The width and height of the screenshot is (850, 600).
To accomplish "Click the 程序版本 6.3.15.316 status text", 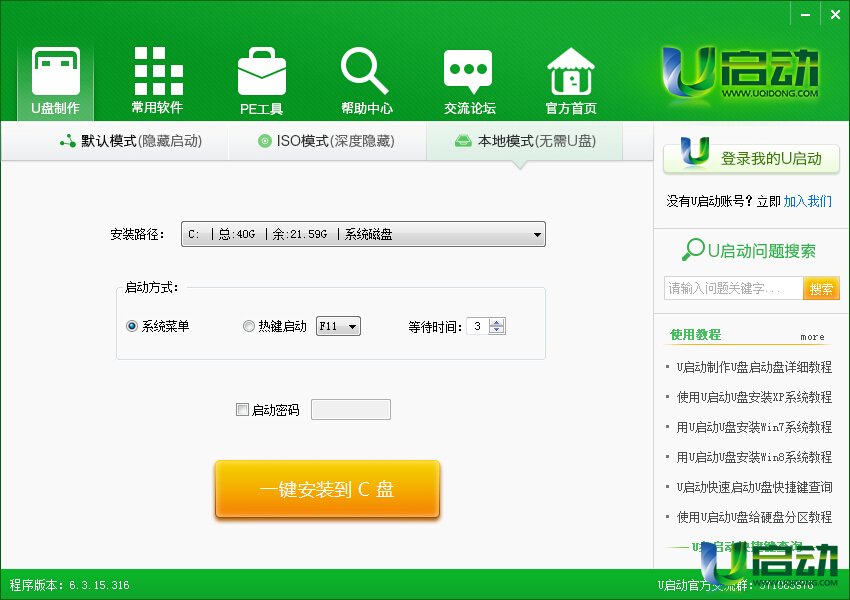I will point(69,585).
